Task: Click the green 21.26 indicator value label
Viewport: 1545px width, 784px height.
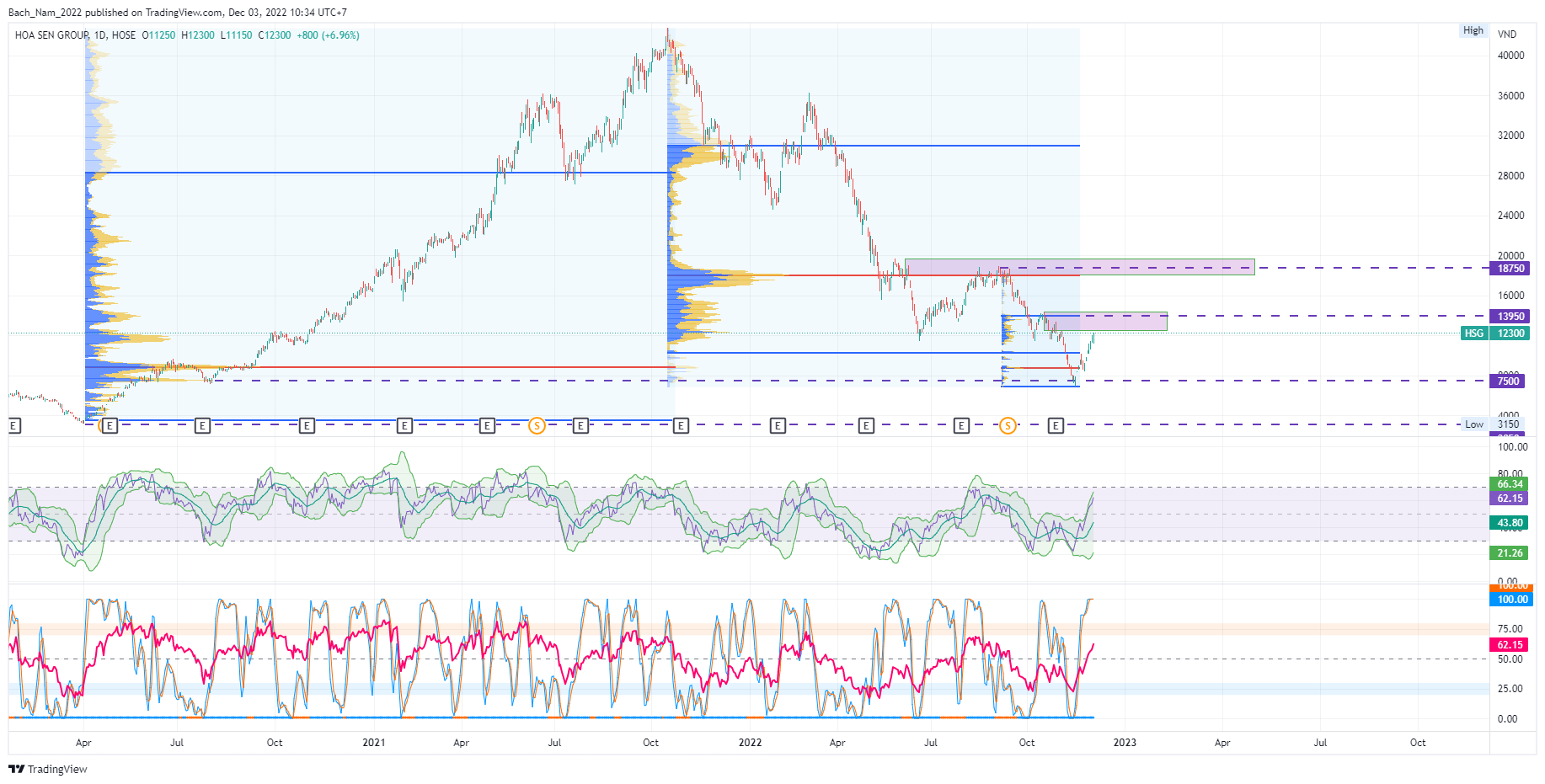Action: coord(1510,553)
